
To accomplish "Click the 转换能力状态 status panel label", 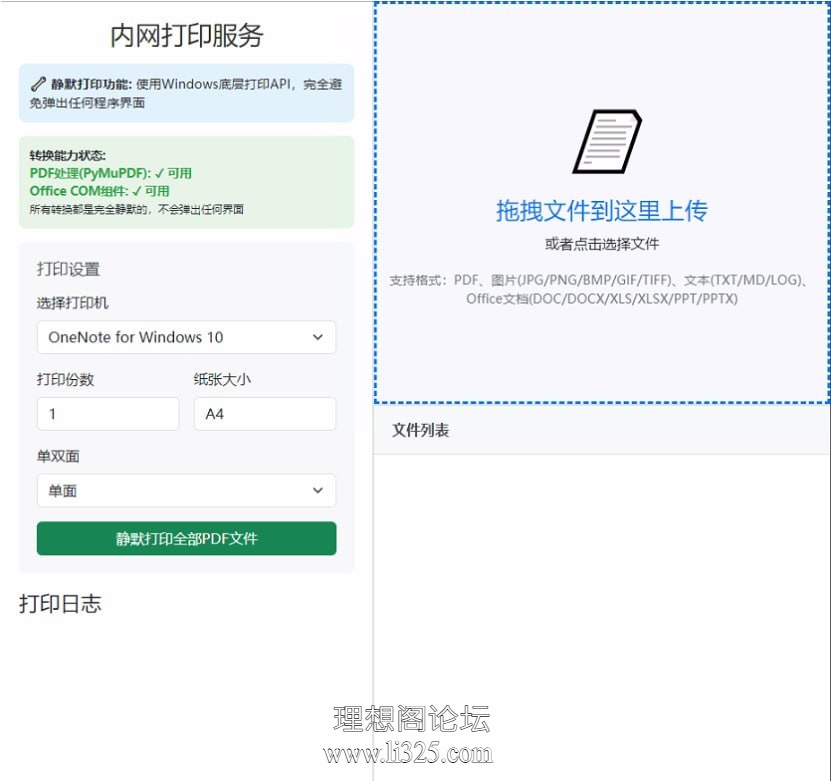I will (x=67, y=155).
